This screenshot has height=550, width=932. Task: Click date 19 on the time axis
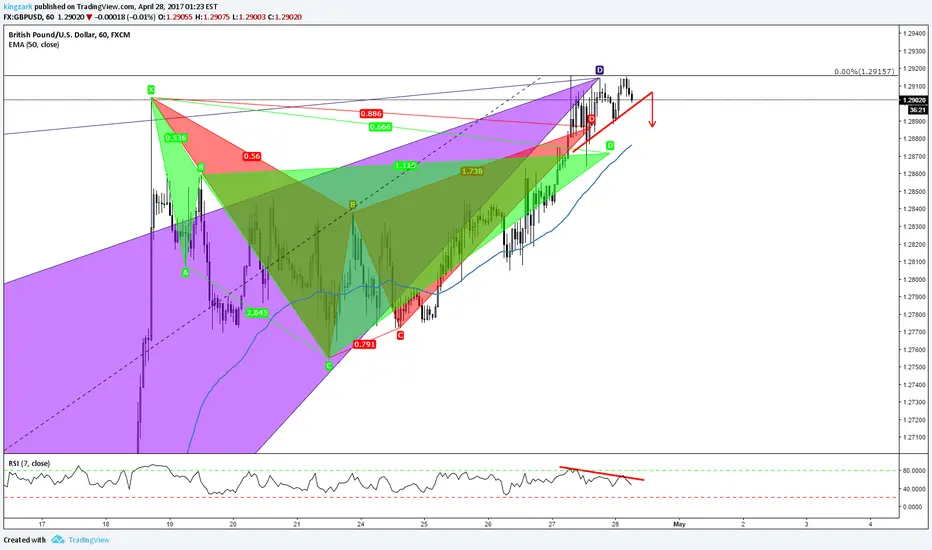169,524
